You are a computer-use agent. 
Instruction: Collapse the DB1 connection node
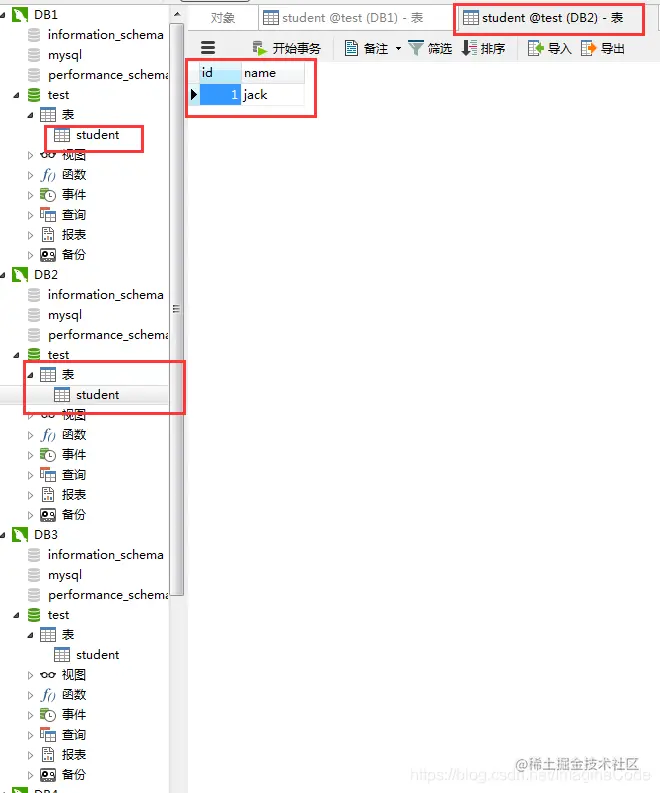click(4, 15)
